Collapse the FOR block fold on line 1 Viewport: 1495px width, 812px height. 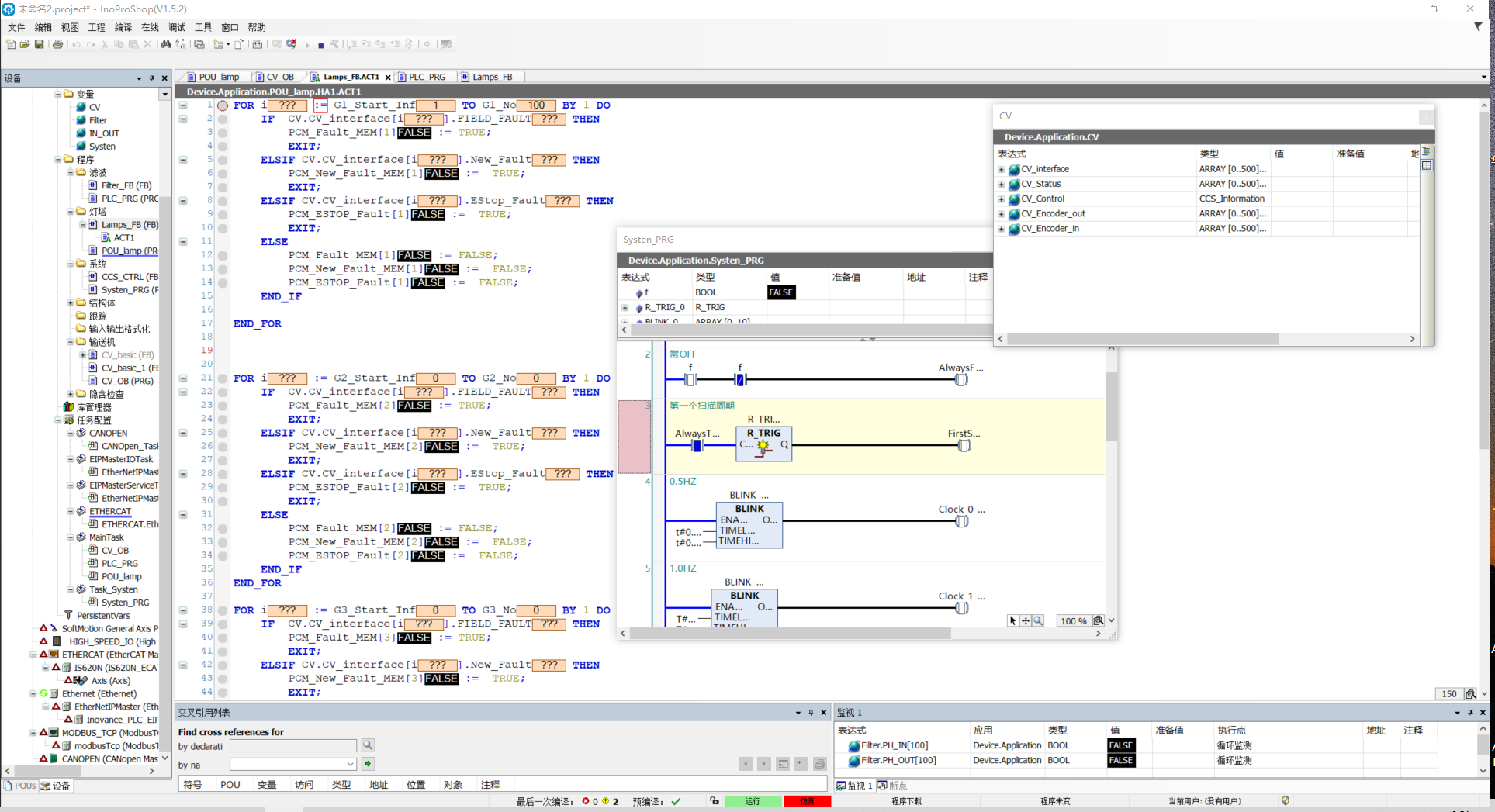pos(183,105)
